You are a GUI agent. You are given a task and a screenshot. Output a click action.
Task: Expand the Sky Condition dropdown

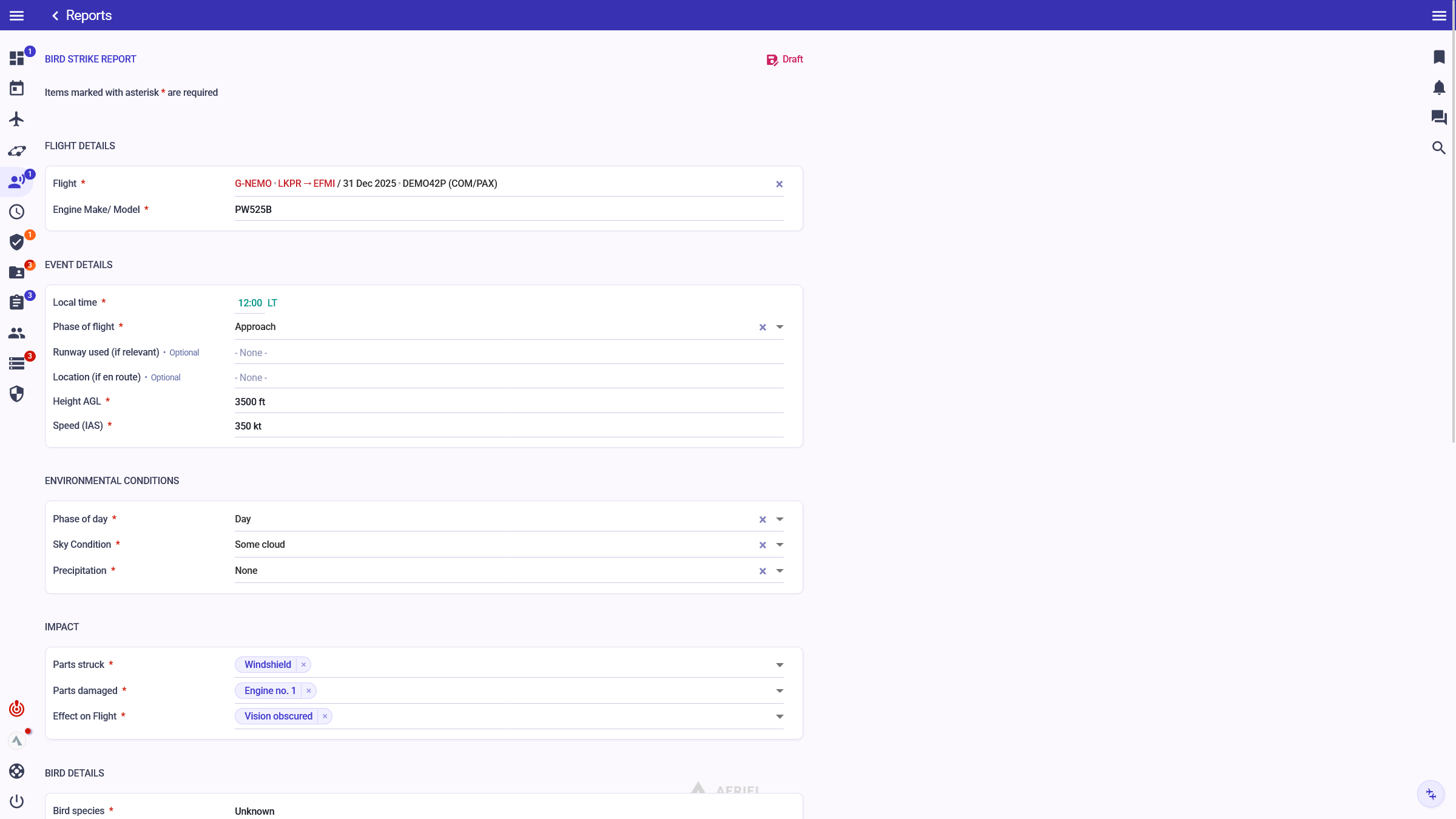[780, 545]
